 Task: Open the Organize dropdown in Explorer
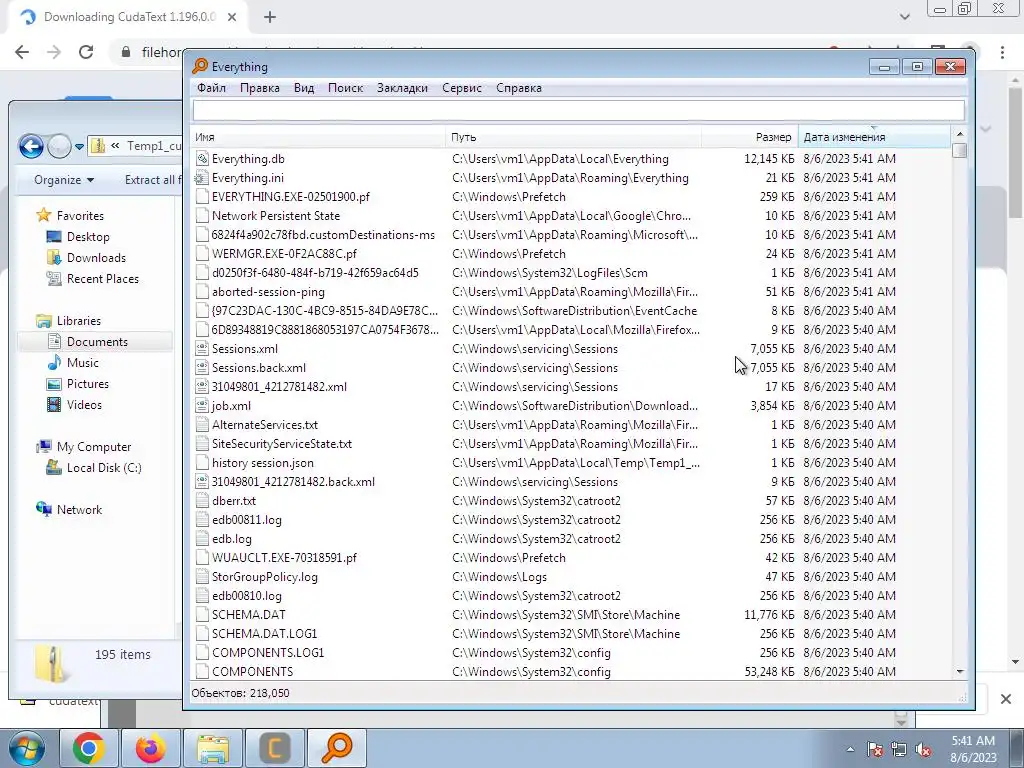coord(64,180)
